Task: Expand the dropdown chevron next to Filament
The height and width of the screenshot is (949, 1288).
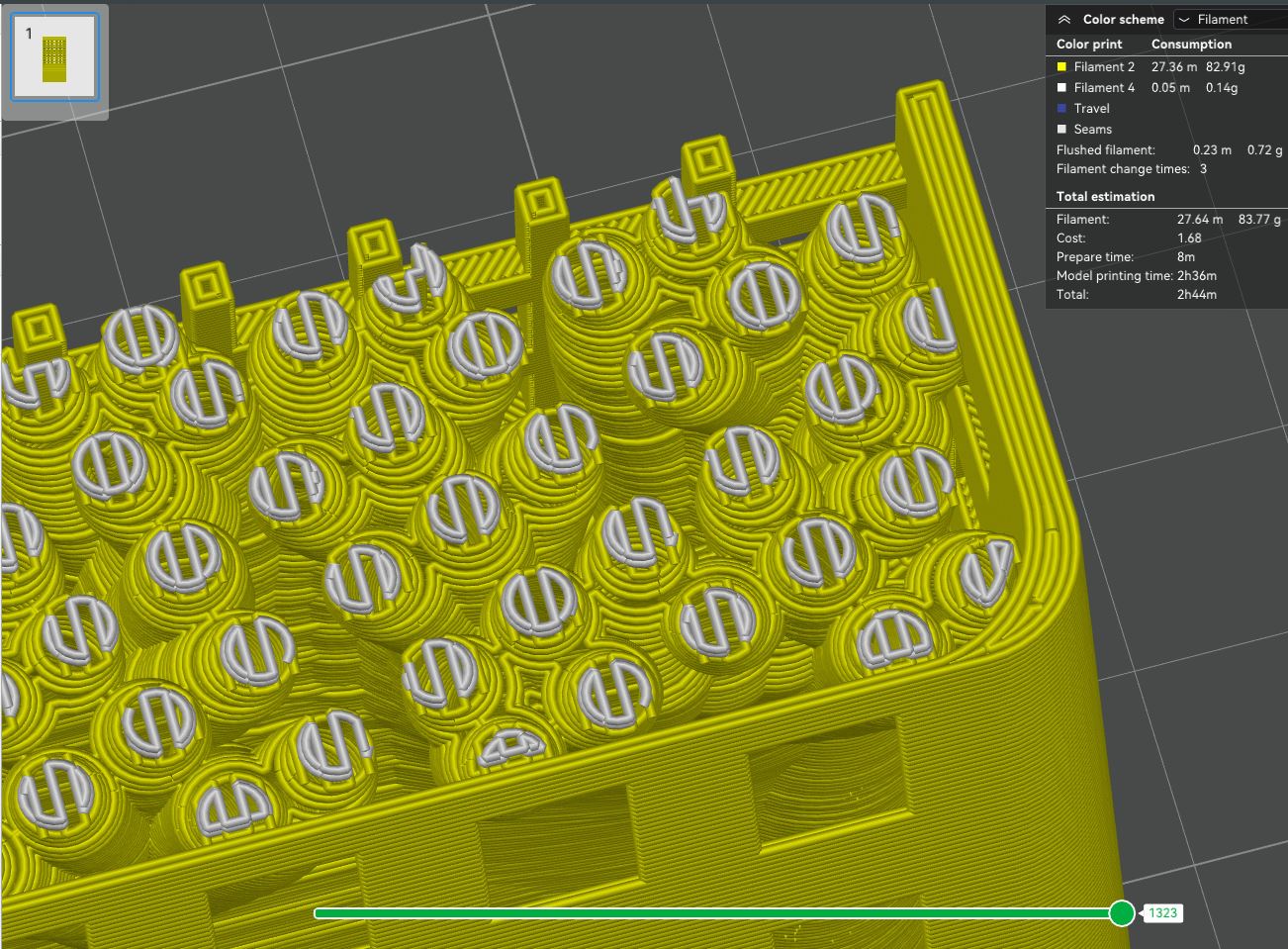Action: point(1185,19)
